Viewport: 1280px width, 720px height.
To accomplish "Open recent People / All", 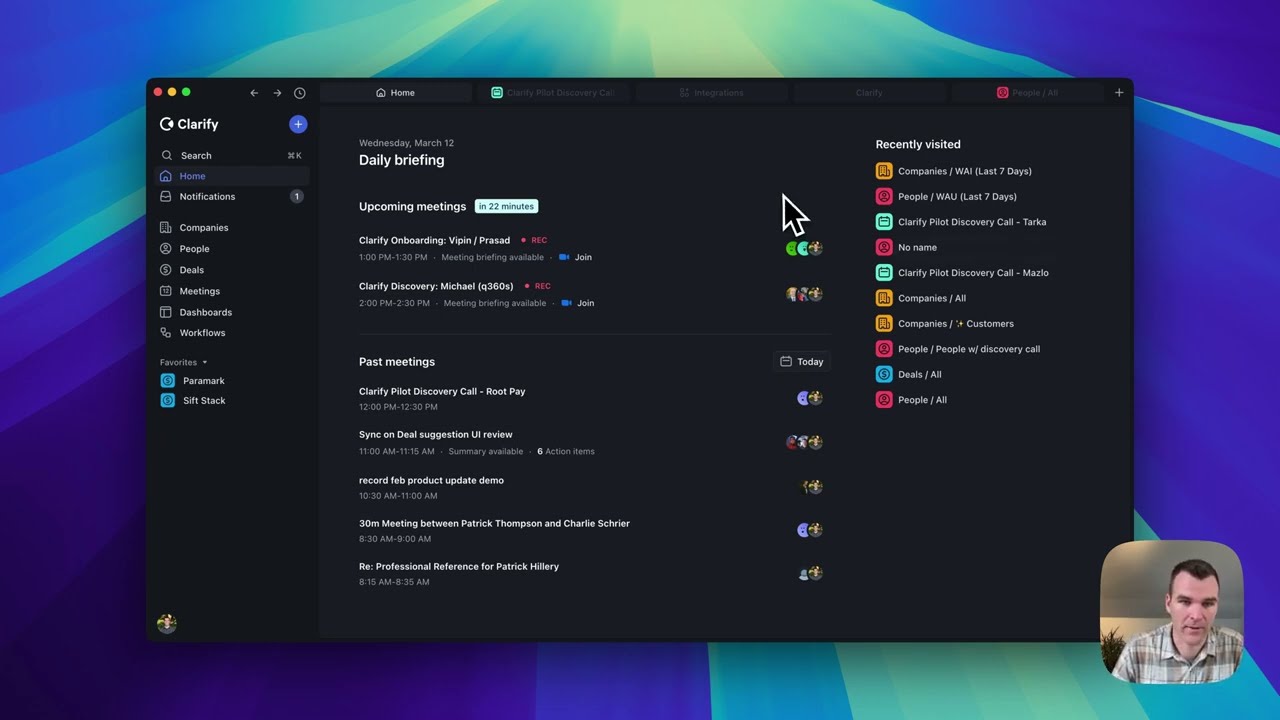I will pos(911,400).
